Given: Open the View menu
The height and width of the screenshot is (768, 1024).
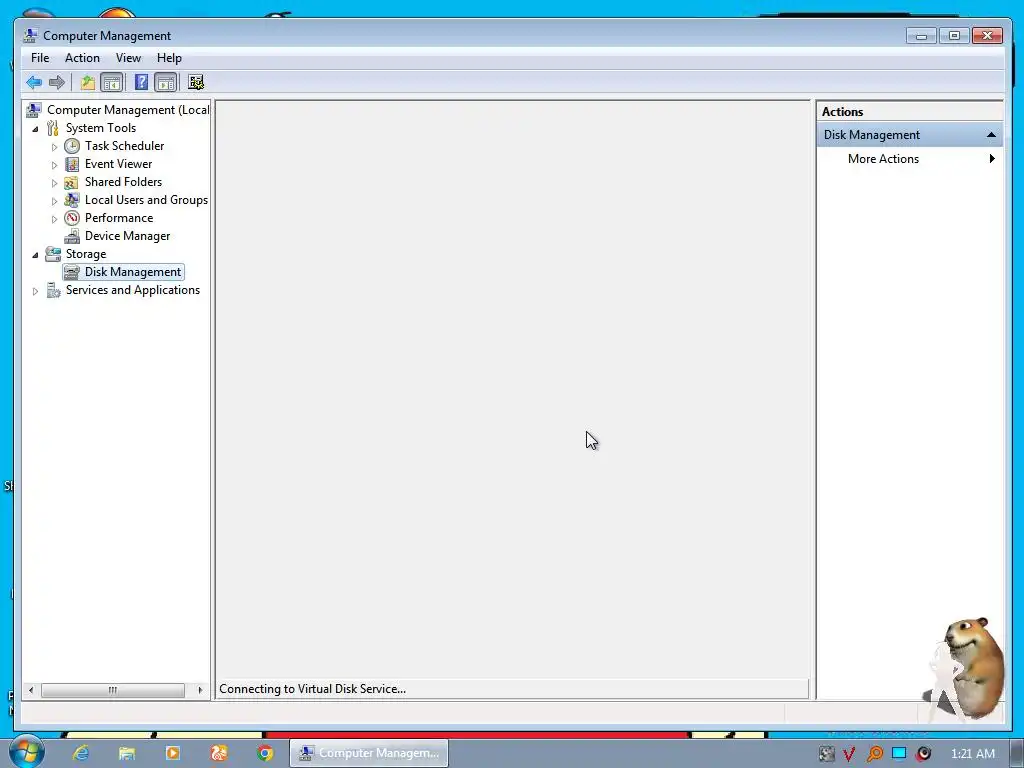Looking at the screenshot, I should tap(128, 58).
